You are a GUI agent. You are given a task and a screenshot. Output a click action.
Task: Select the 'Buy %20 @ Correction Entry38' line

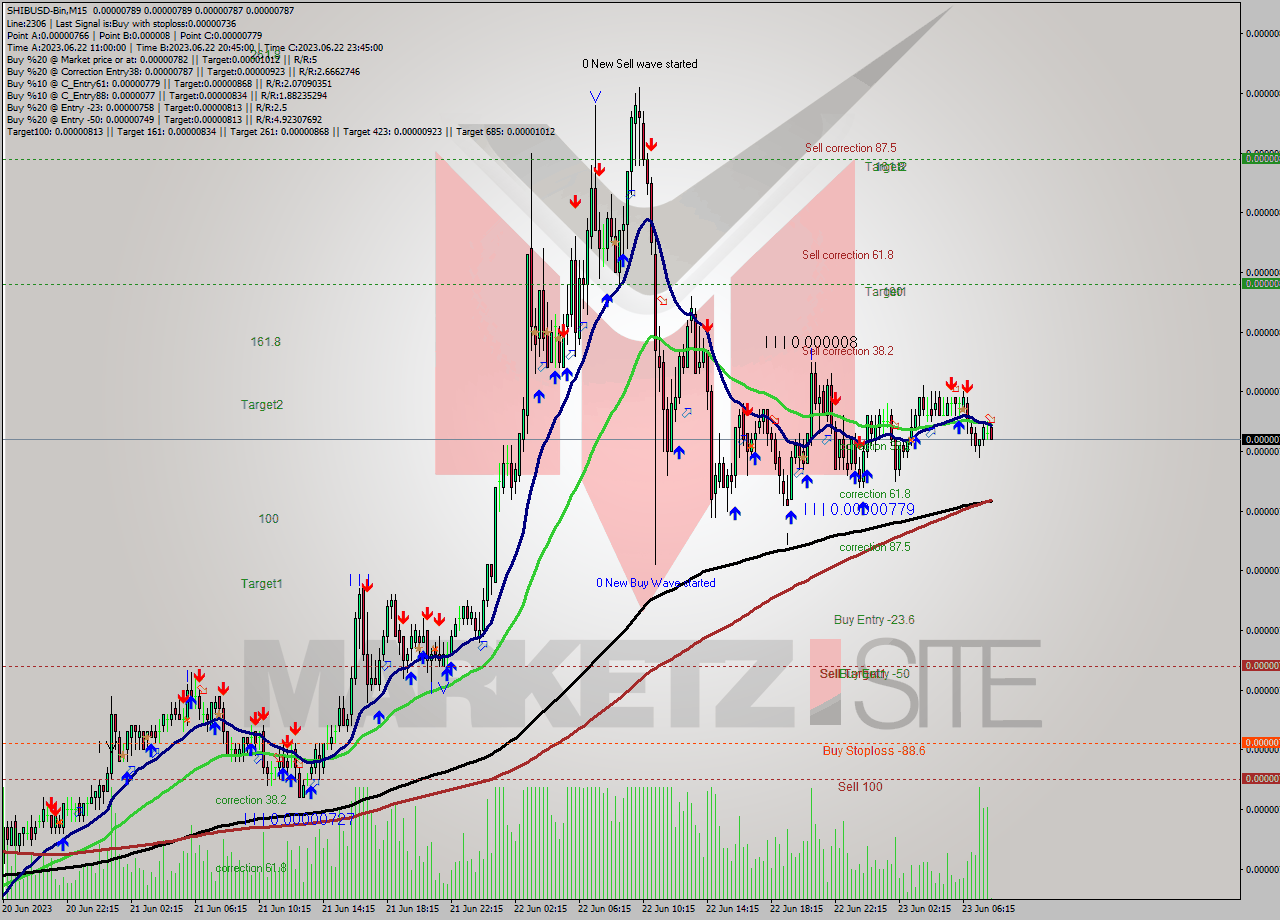(x=183, y=71)
